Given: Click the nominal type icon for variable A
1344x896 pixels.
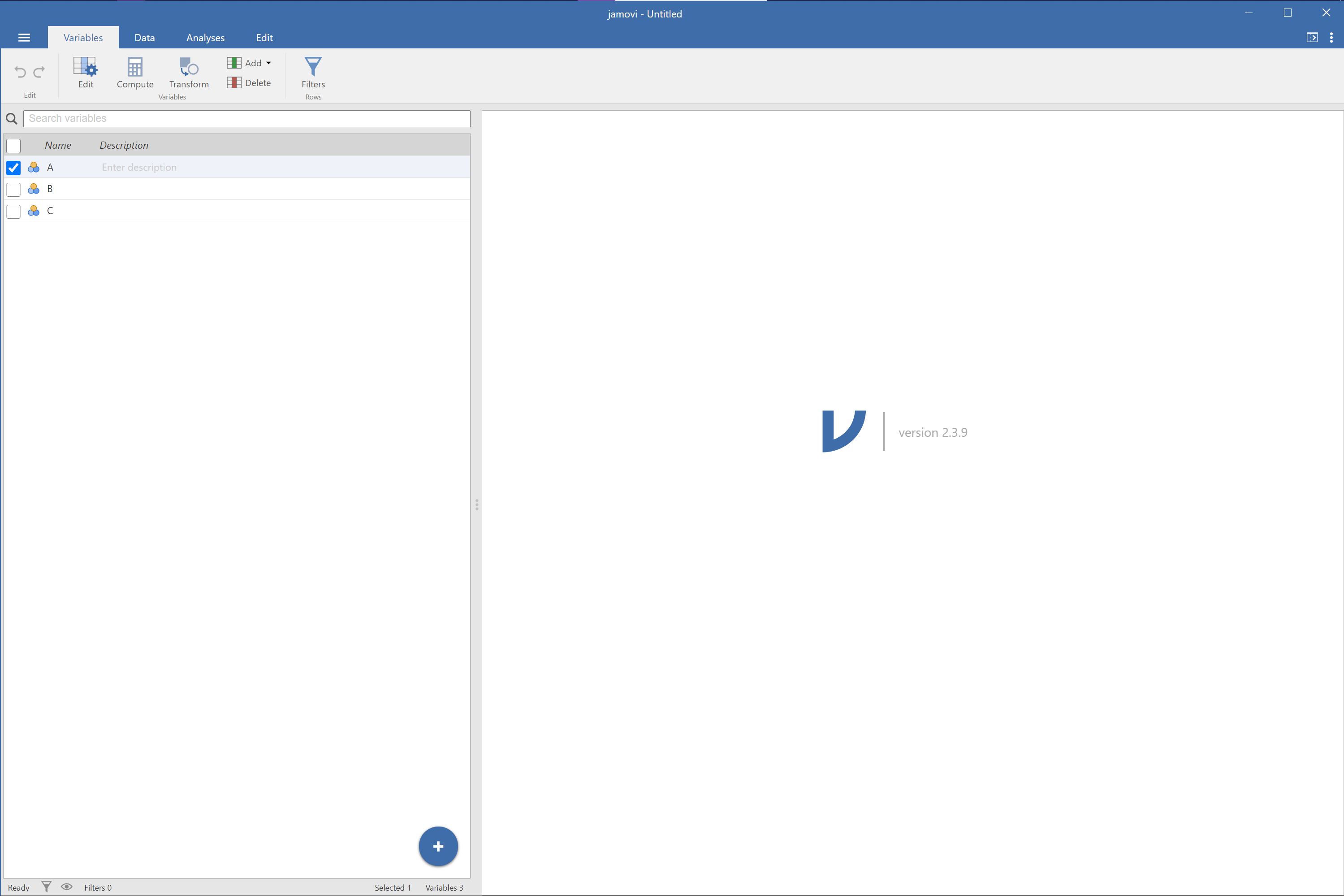Looking at the screenshot, I should click(x=34, y=168).
